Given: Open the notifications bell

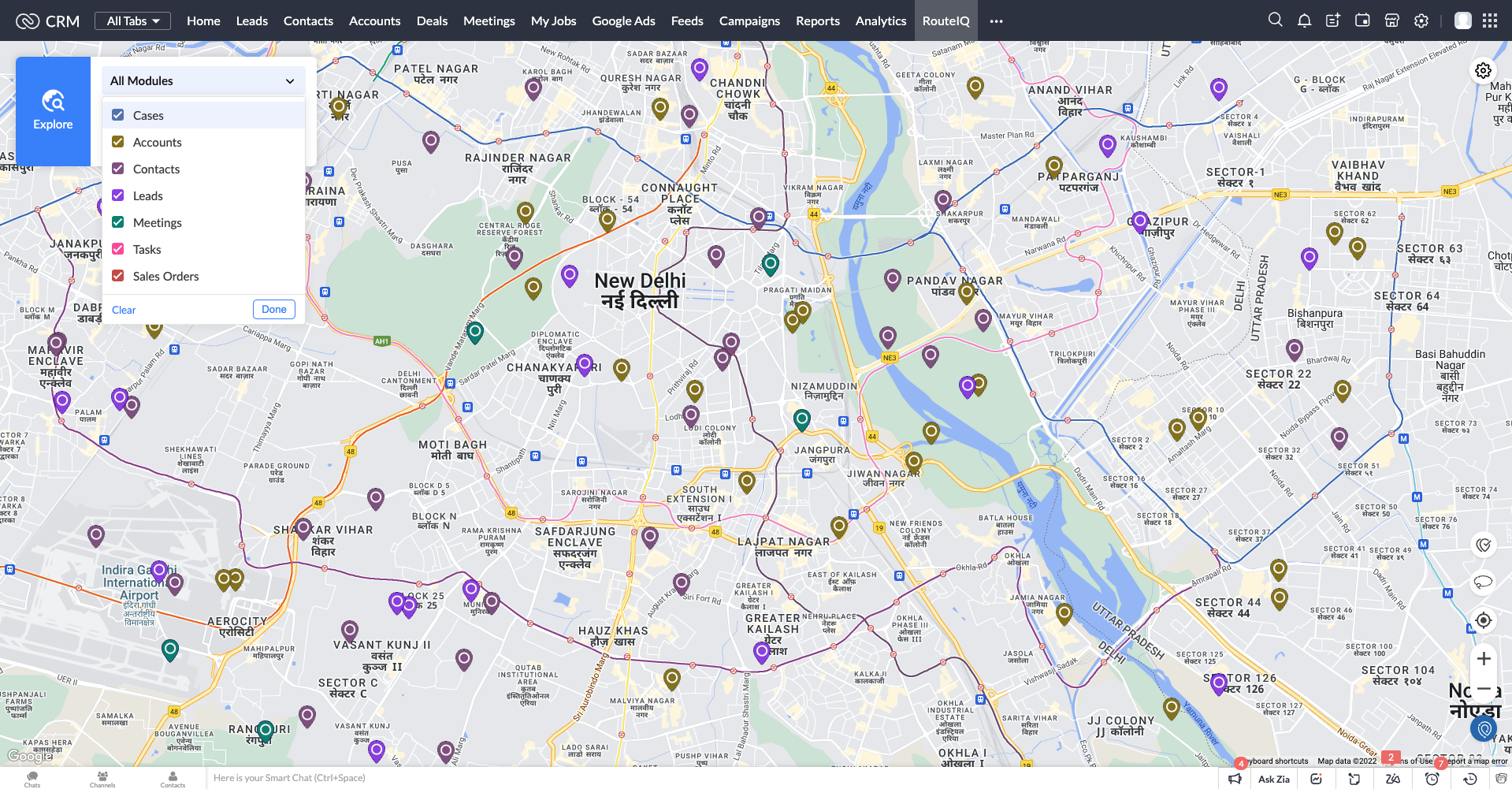Looking at the screenshot, I should (1304, 20).
